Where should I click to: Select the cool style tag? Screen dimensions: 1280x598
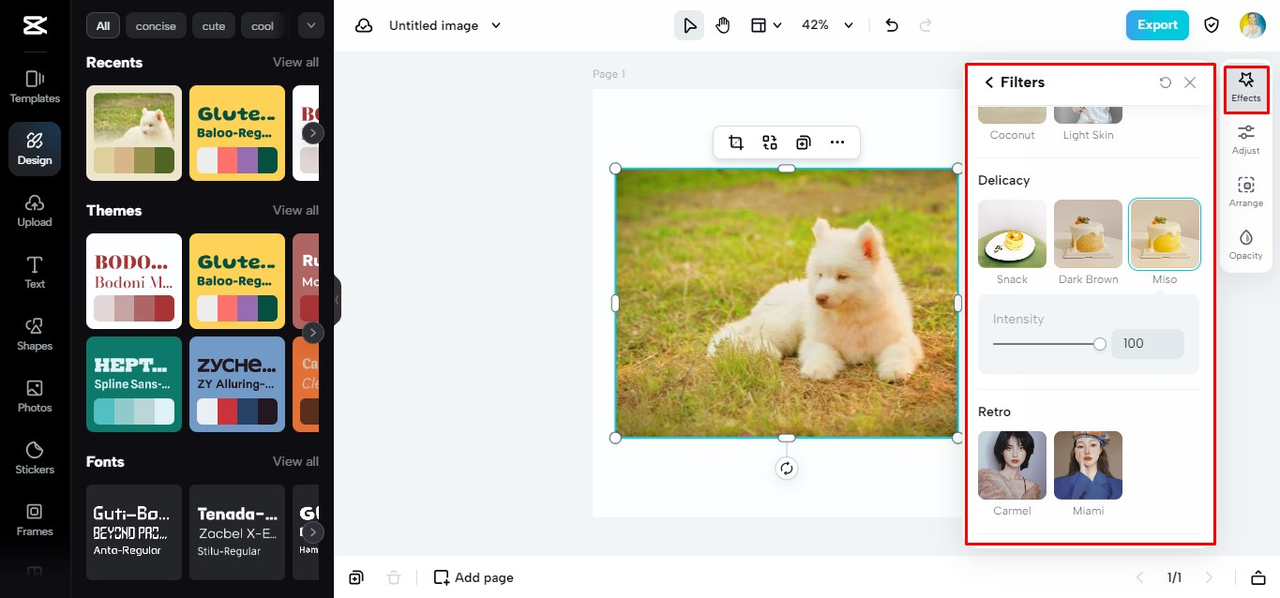263,26
